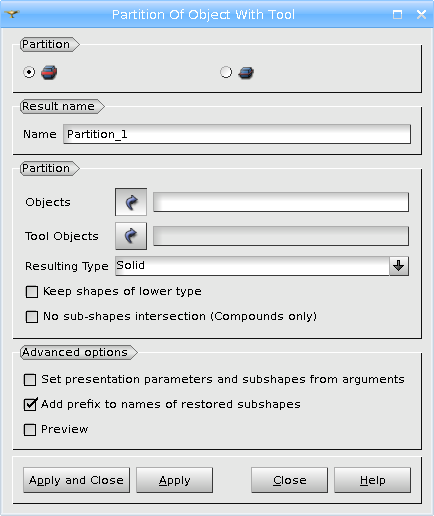Open Help for the partition dialog
The height and width of the screenshot is (516, 434).
pos(373,480)
